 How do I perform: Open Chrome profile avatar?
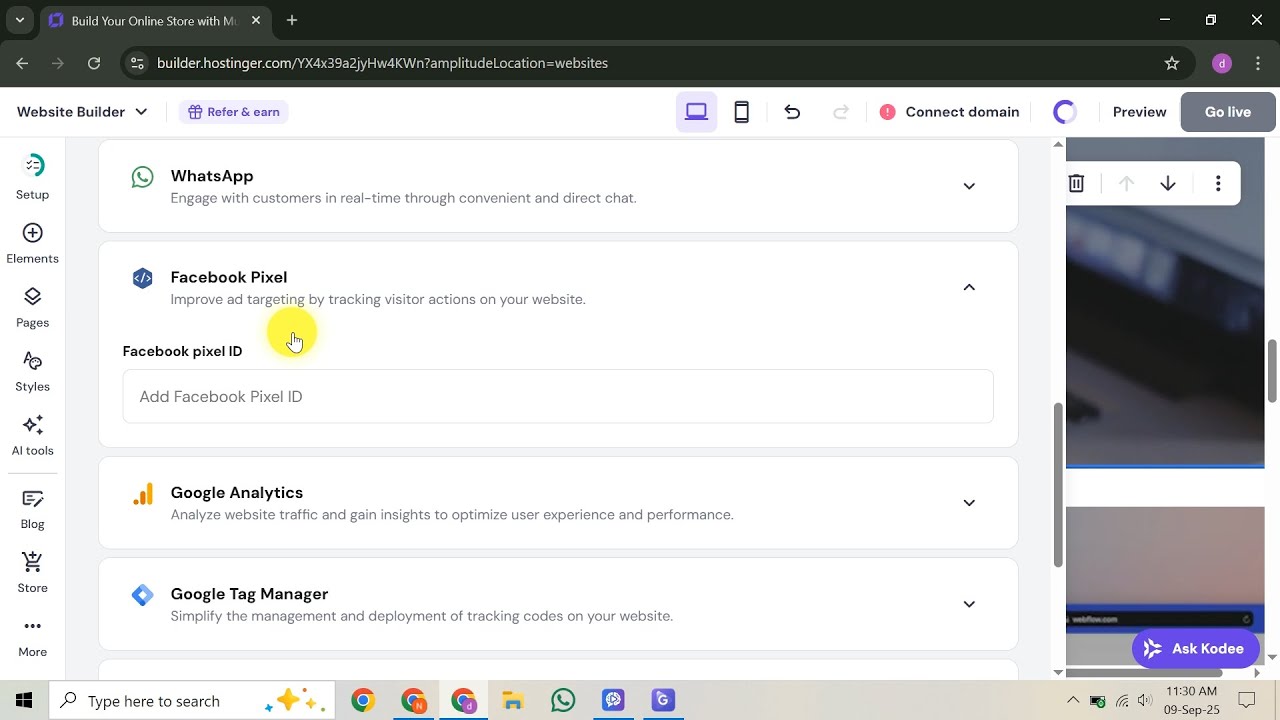click(x=1221, y=63)
